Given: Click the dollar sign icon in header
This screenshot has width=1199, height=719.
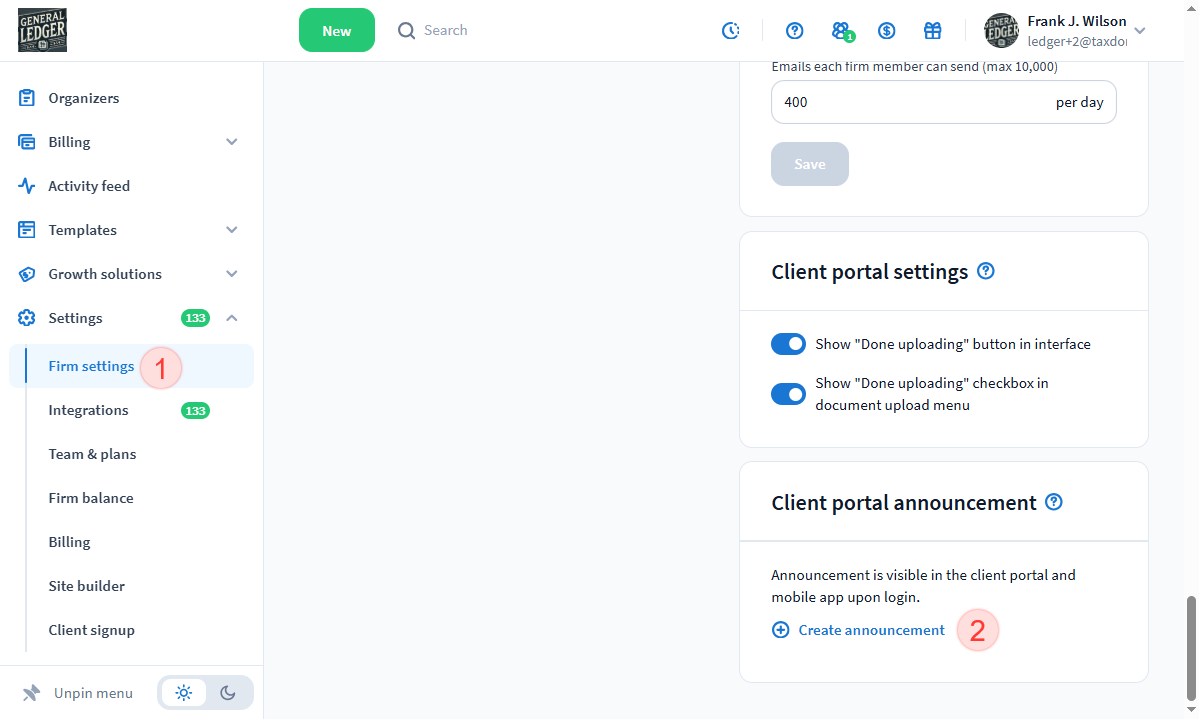Looking at the screenshot, I should click(886, 31).
